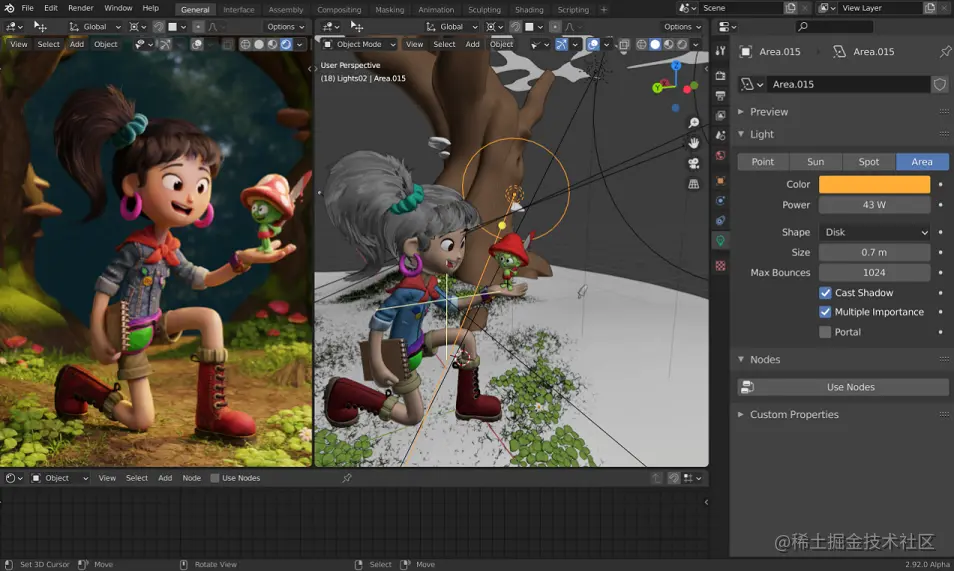
Task: Open the World properties tab (red globe)
Action: click(720, 155)
